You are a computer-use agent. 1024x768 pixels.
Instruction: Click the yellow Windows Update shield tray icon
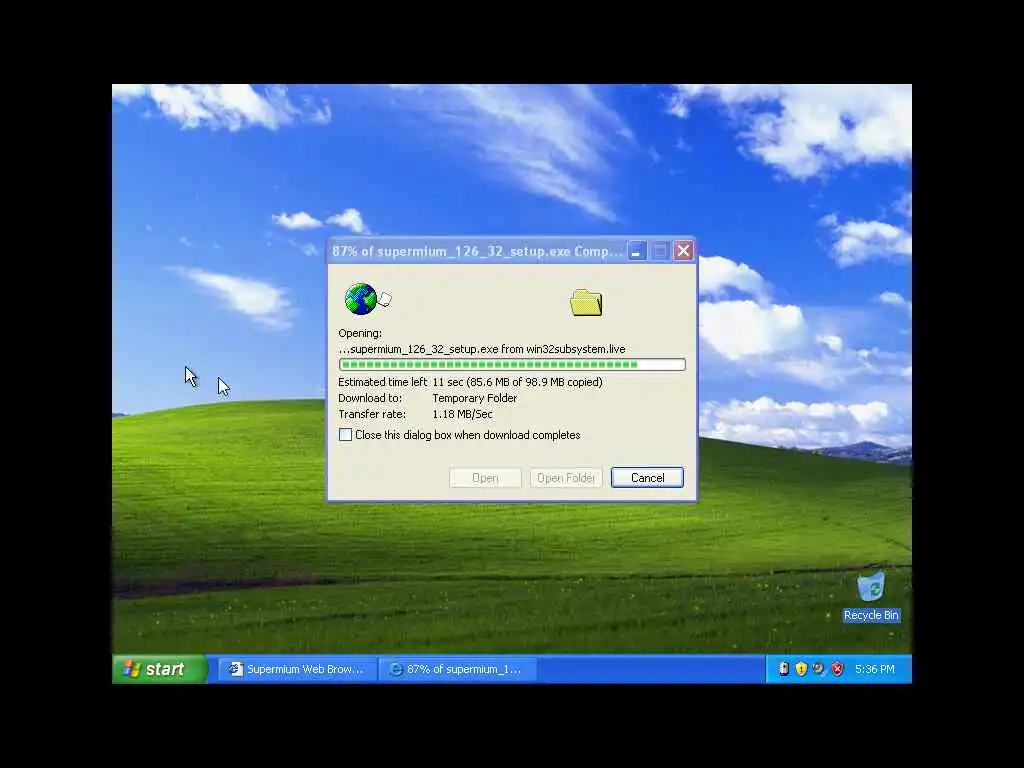(x=801, y=669)
